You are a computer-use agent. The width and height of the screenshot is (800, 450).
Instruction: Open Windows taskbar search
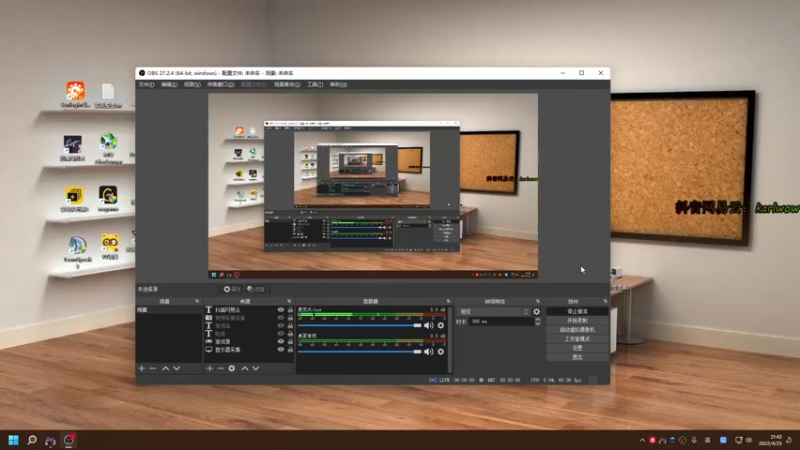[x=32, y=440]
